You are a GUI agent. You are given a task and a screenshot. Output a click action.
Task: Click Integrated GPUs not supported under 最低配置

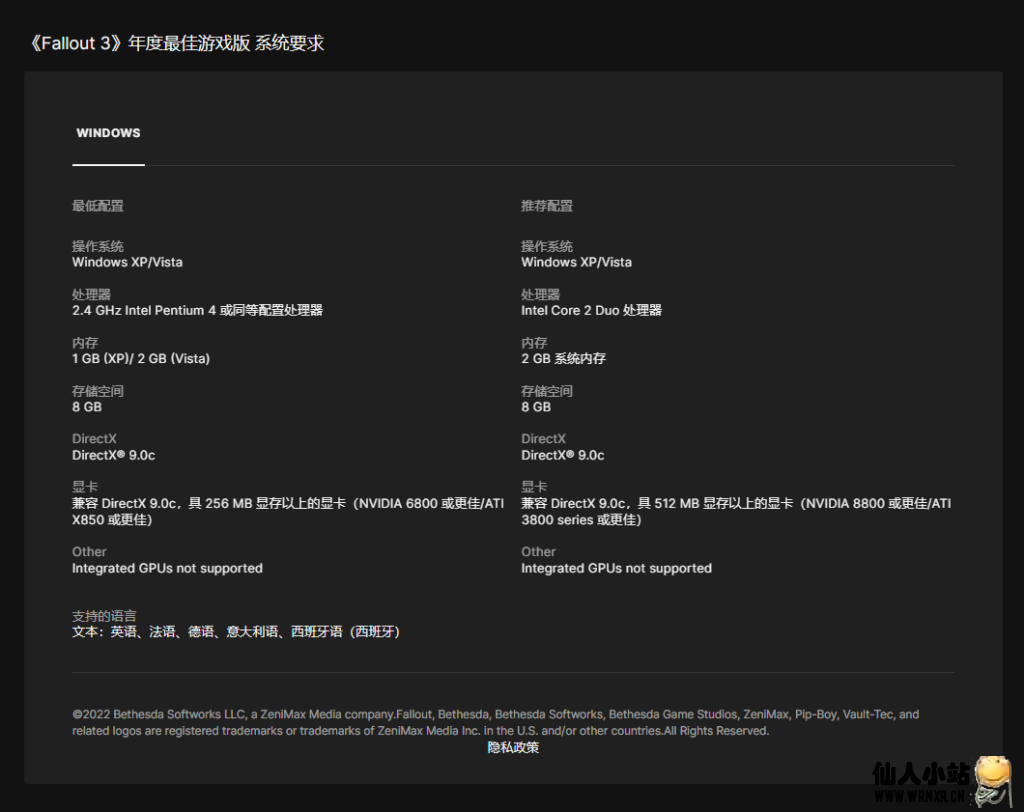pos(167,568)
